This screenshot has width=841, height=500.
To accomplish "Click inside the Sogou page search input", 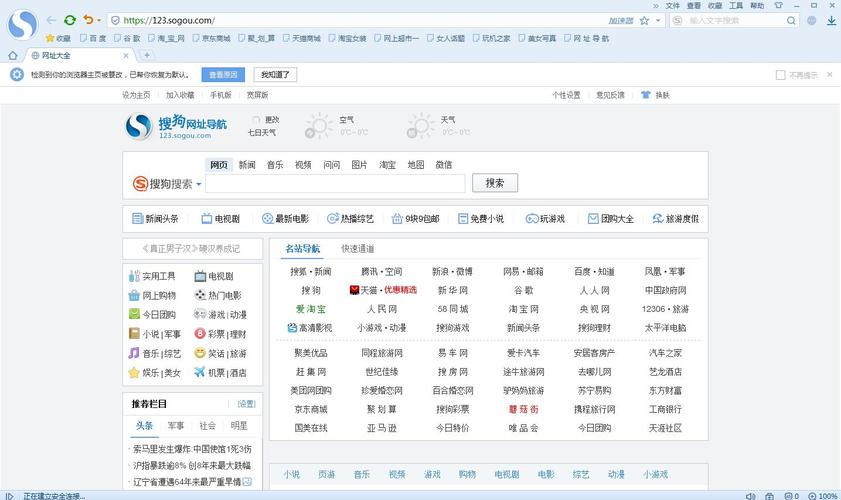I will point(335,183).
